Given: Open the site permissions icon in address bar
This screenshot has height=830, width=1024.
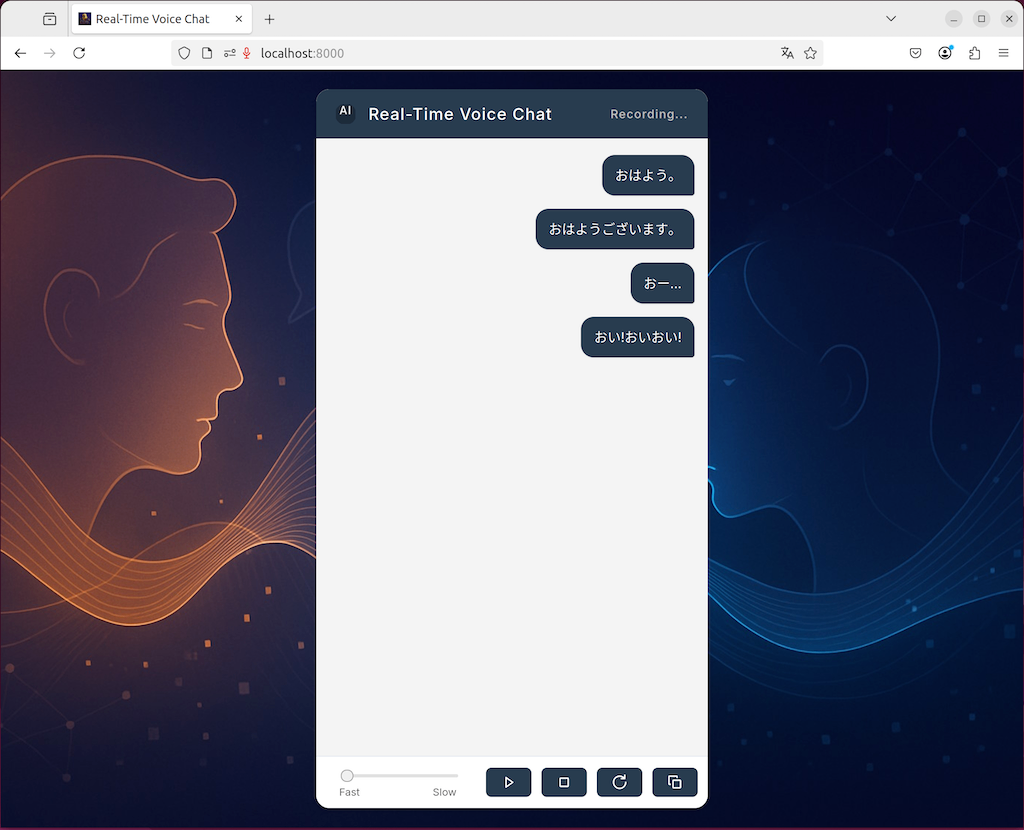Looking at the screenshot, I should tap(229, 54).
